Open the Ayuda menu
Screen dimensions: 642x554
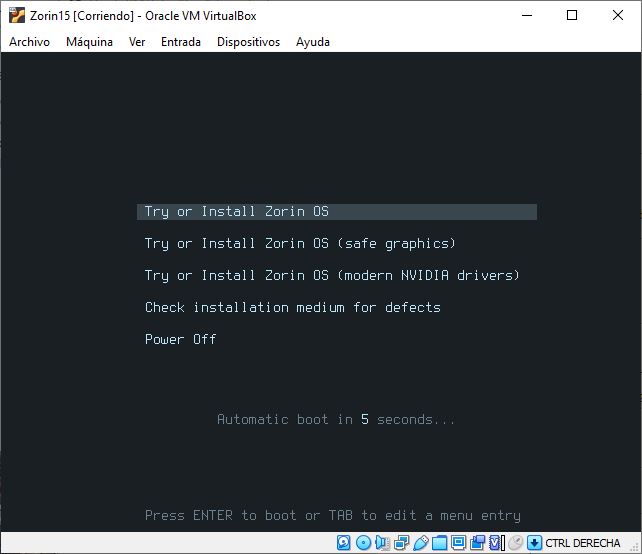click(x=313, y=42)
